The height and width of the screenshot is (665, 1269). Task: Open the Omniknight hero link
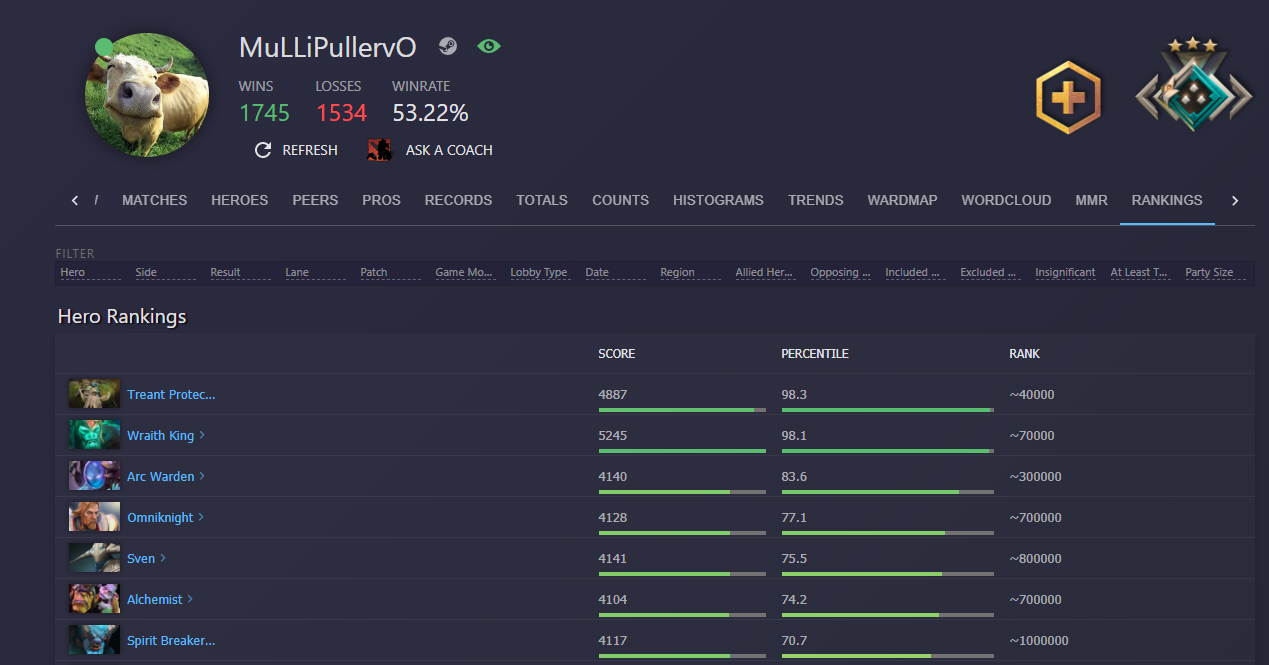160,518
